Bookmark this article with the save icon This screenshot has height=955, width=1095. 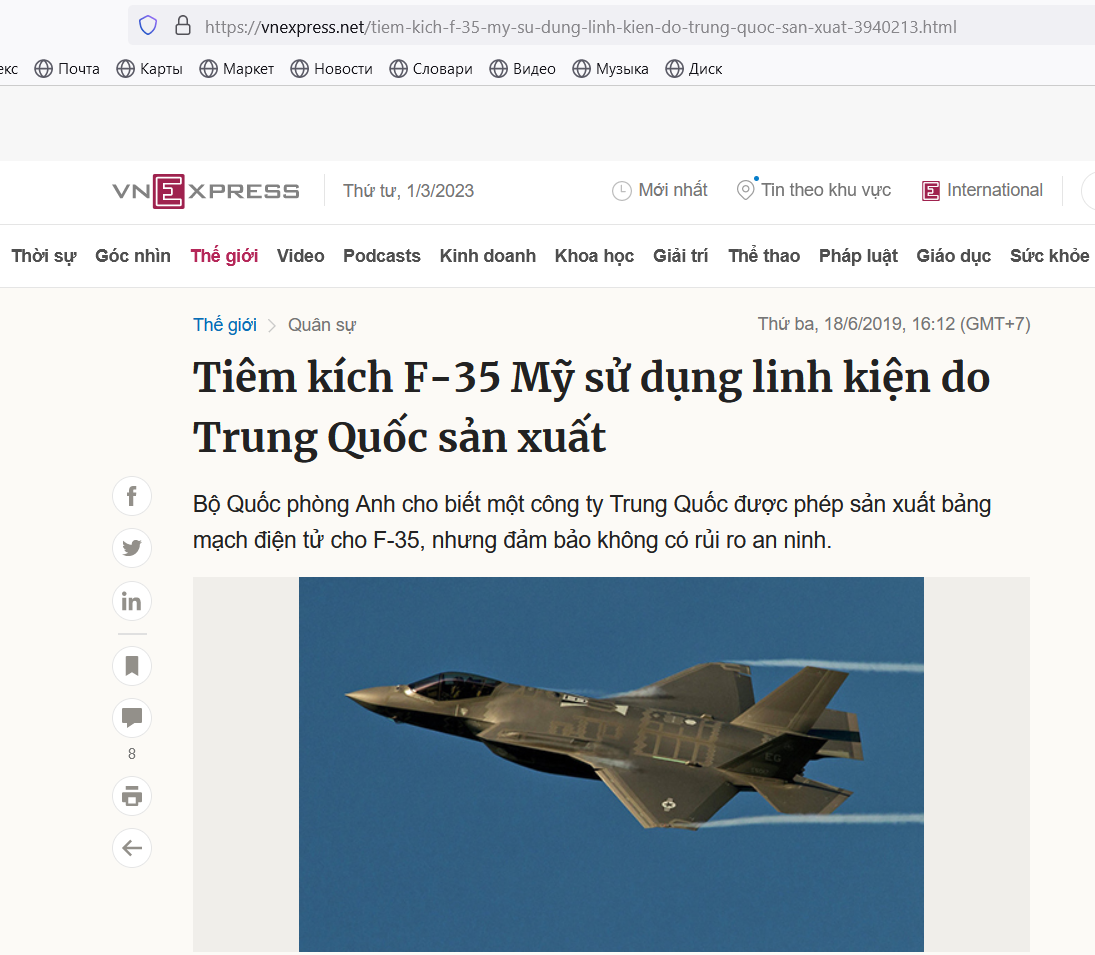131,666
